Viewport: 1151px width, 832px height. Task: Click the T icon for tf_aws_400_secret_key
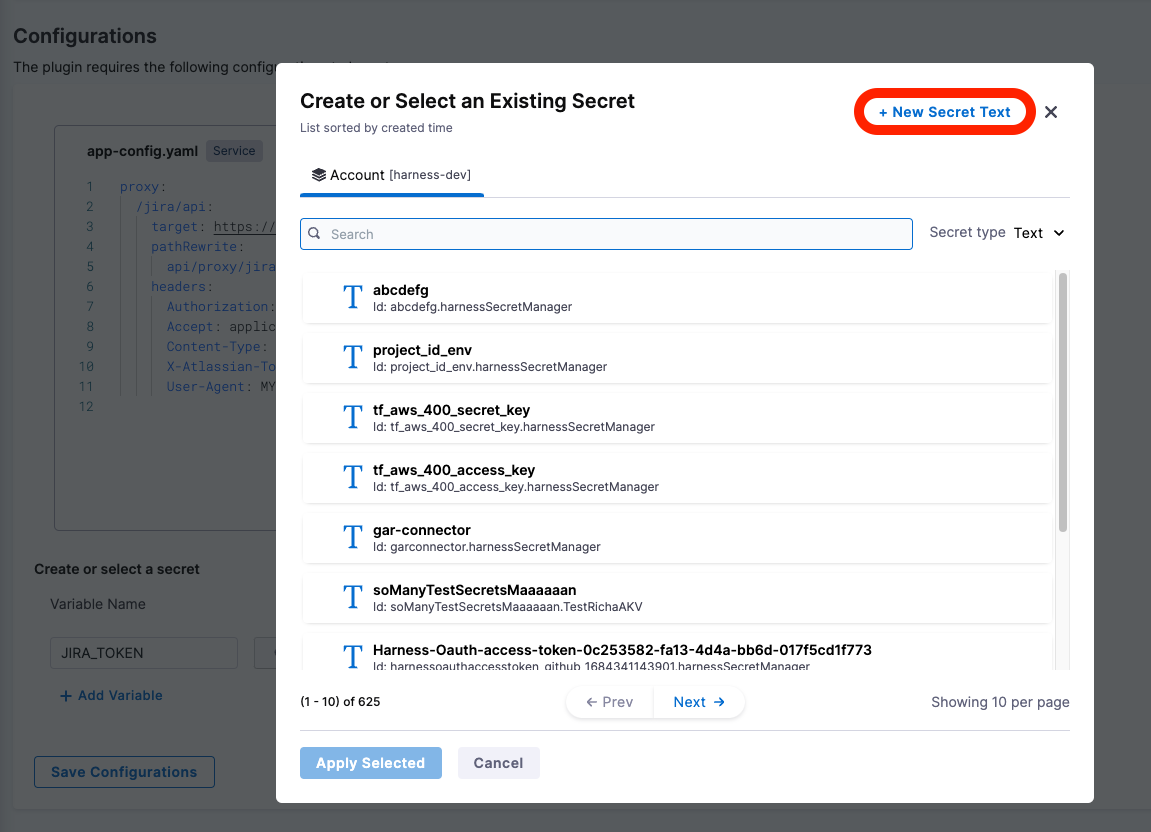(x=352, y=418)
